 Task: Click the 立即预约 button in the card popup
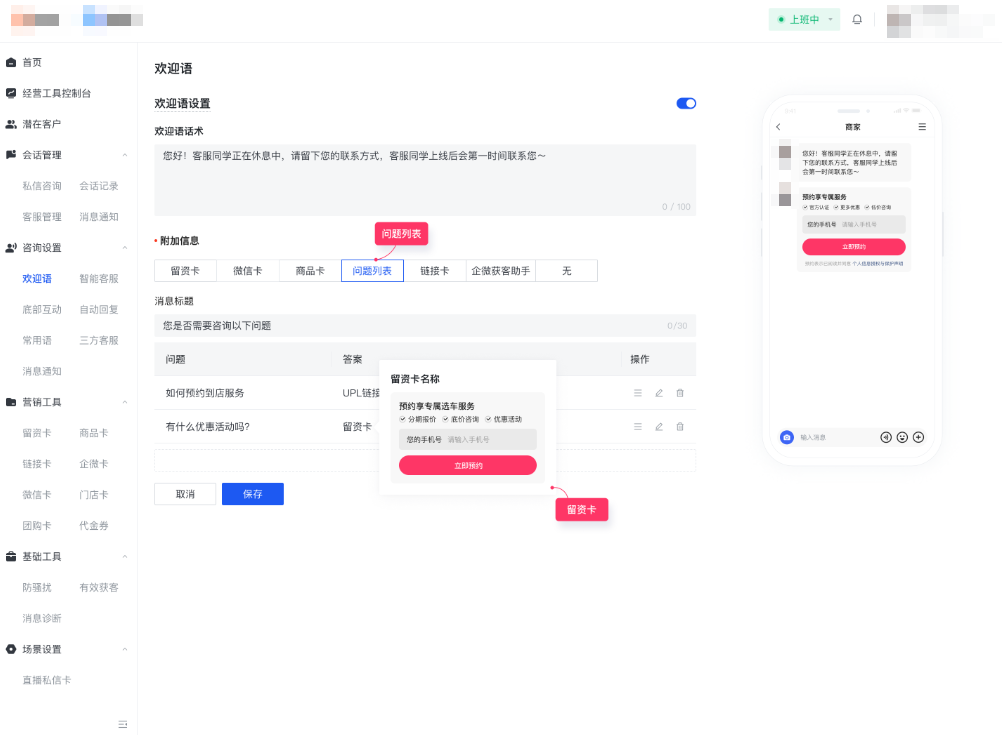(467, 465)
